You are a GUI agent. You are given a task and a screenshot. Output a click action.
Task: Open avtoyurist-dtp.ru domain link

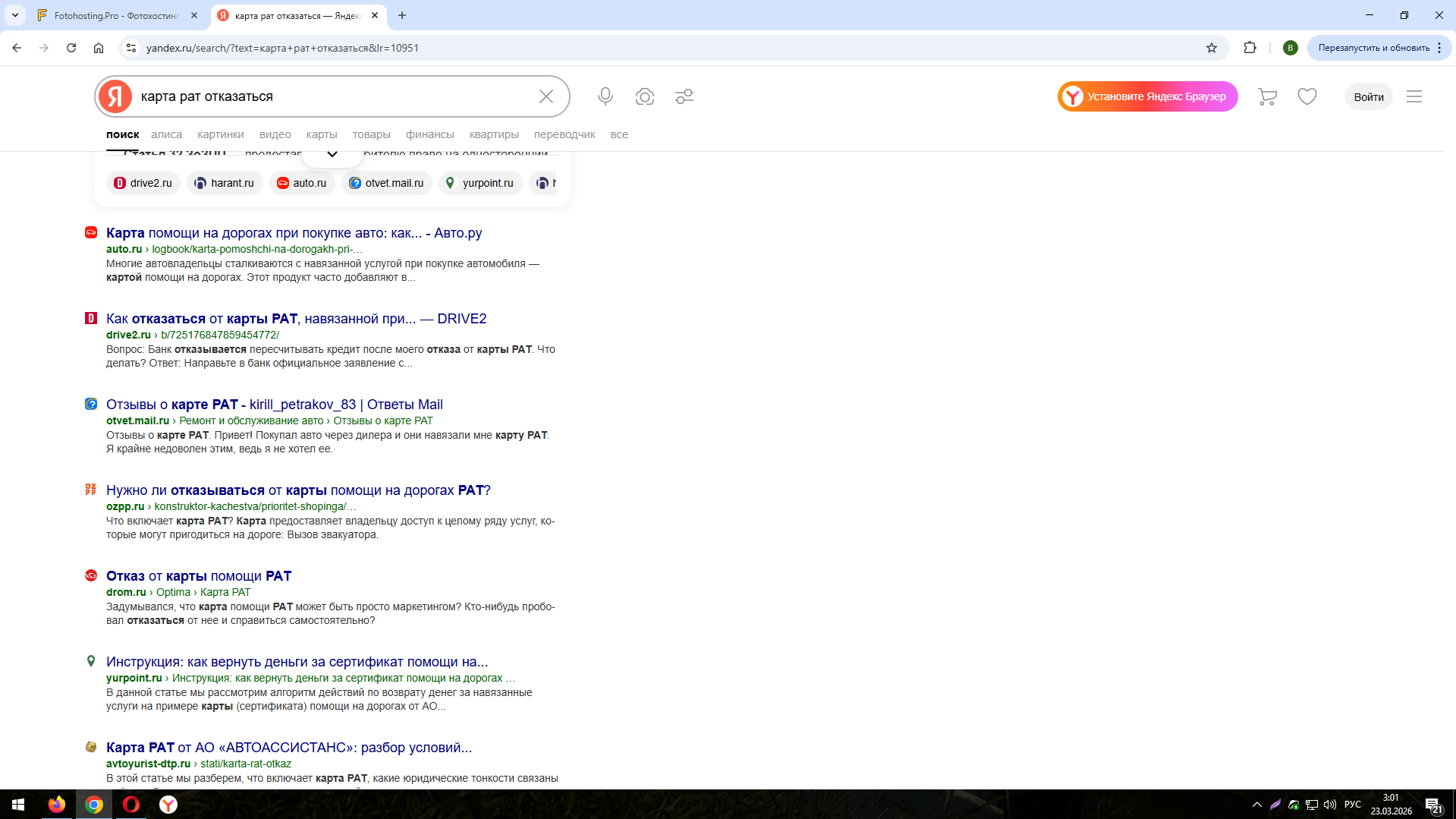148,764
